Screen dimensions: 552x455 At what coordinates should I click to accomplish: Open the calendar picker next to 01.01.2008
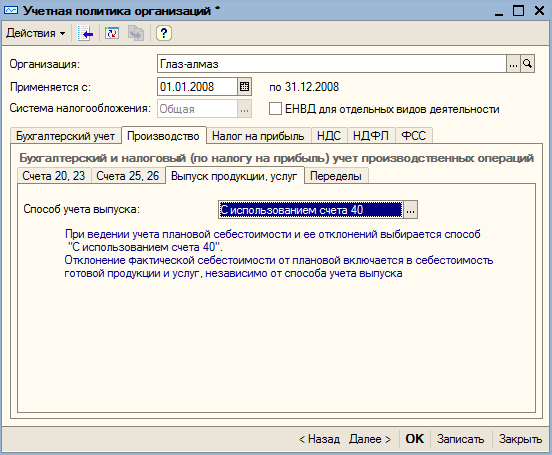point(244,87)
